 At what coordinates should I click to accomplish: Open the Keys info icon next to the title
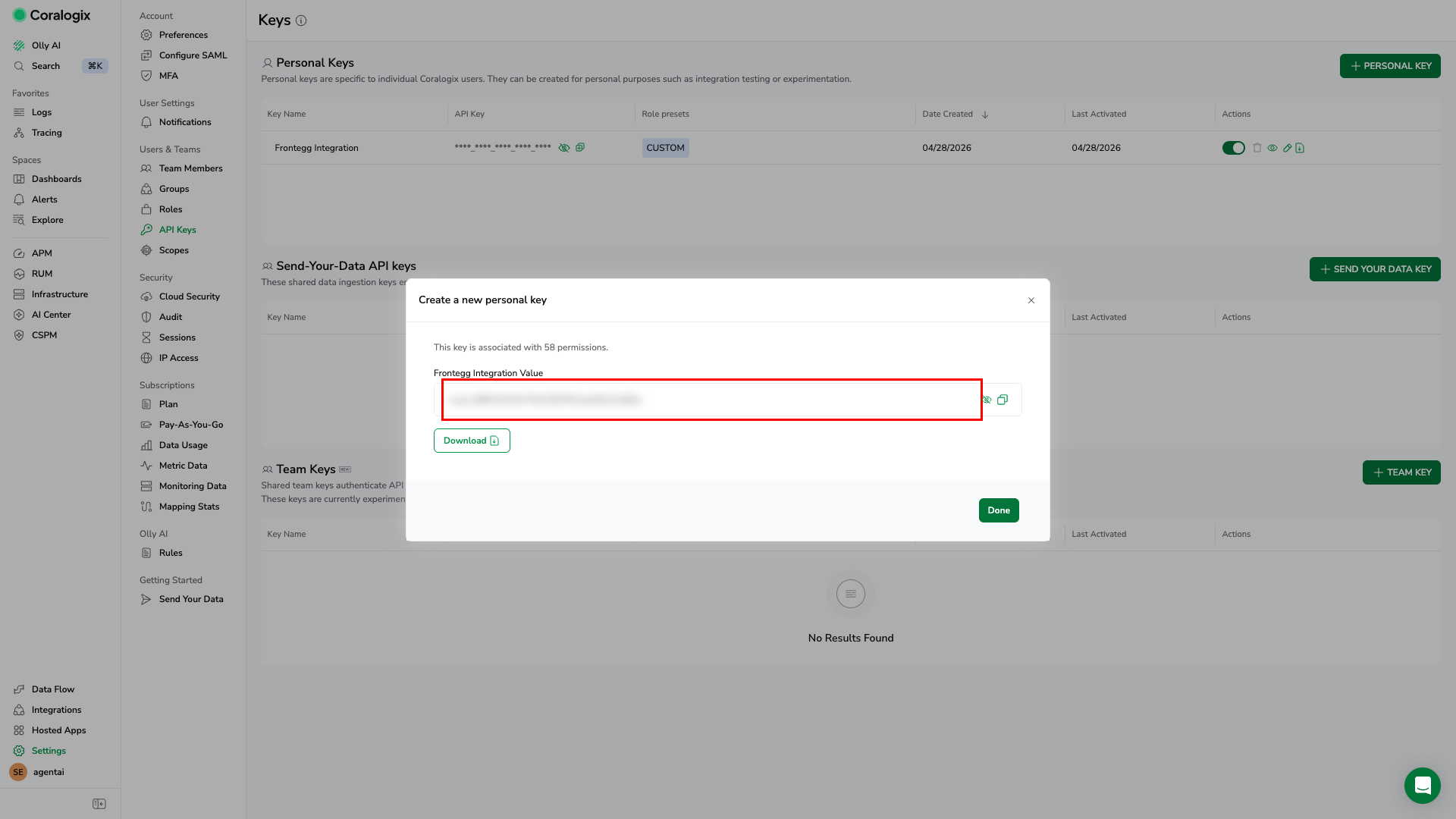pyautogui.click(x=301, y=20)
